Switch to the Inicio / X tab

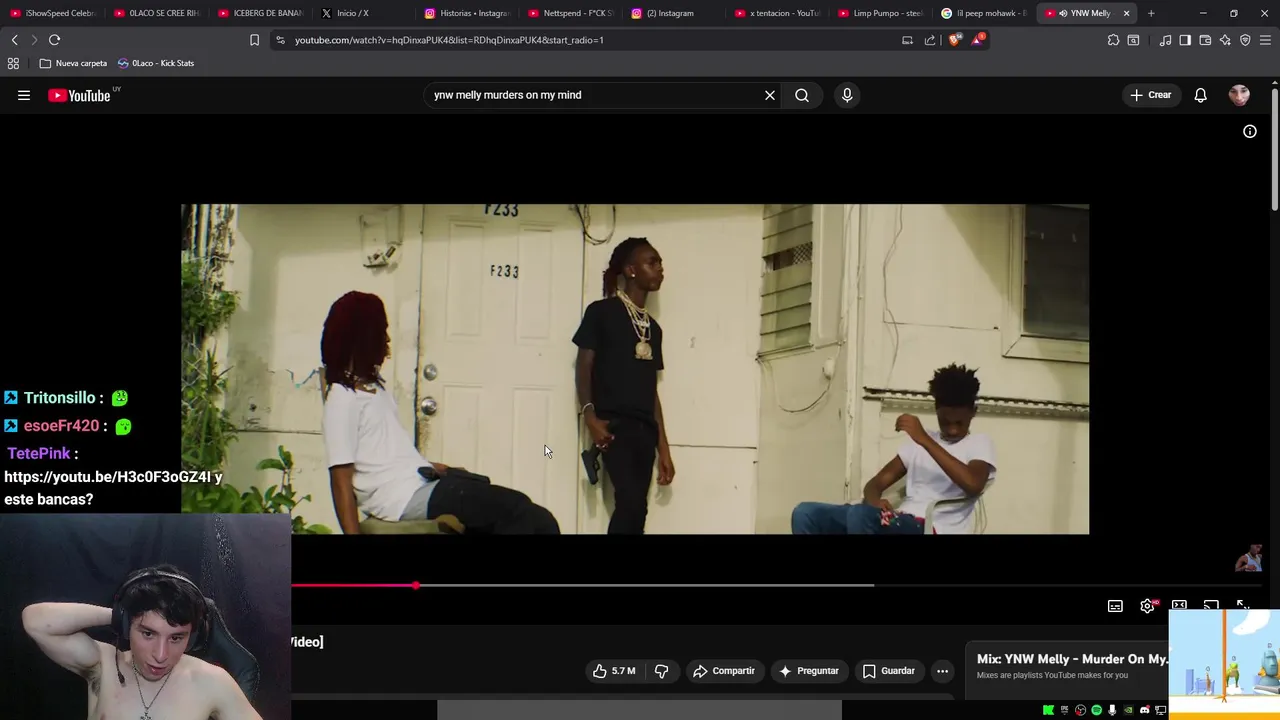point(363,13)
